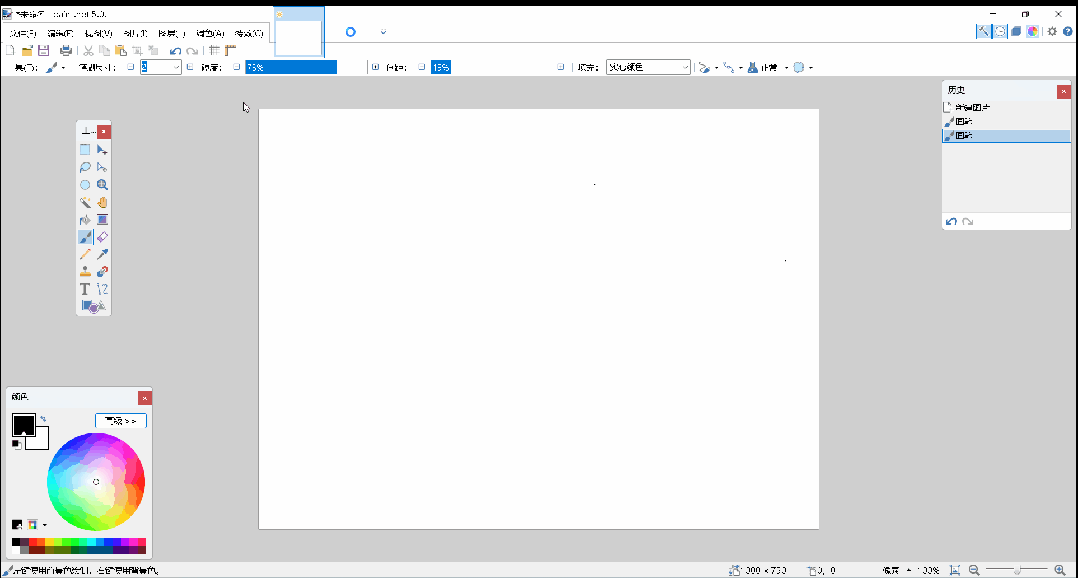Screen dimensions: 1078x578
Task: Open the antialiasing mode dropdown
Action: pos(708,67)
